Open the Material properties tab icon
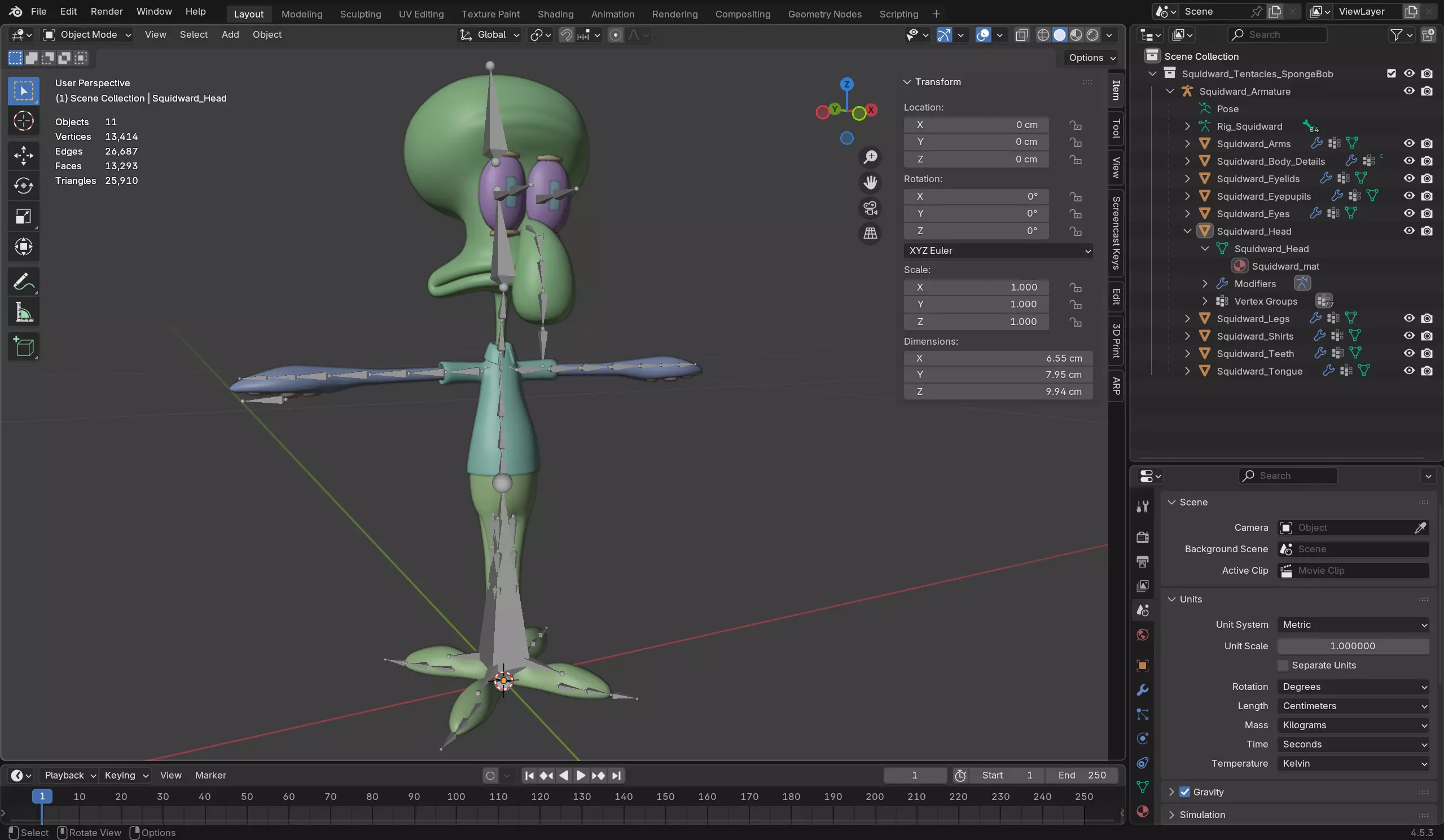The image size is (1444, 840). [1143, 811]
